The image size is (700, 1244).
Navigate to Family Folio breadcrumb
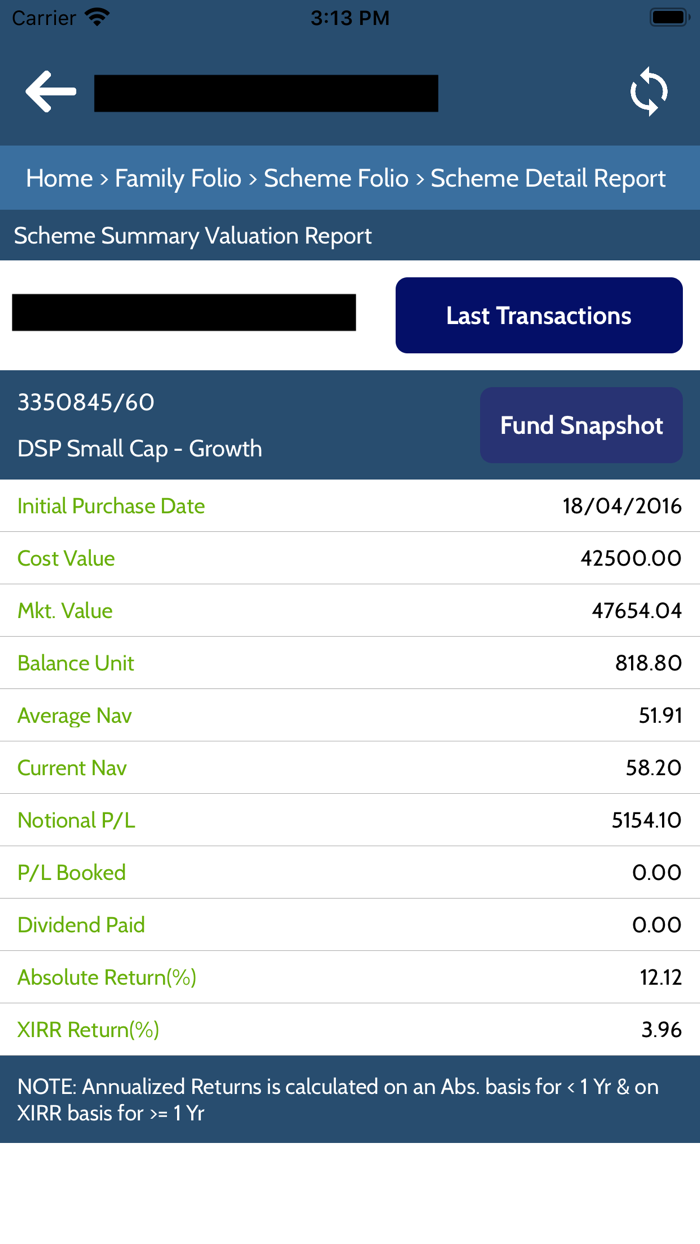click(x=178, y=179)
